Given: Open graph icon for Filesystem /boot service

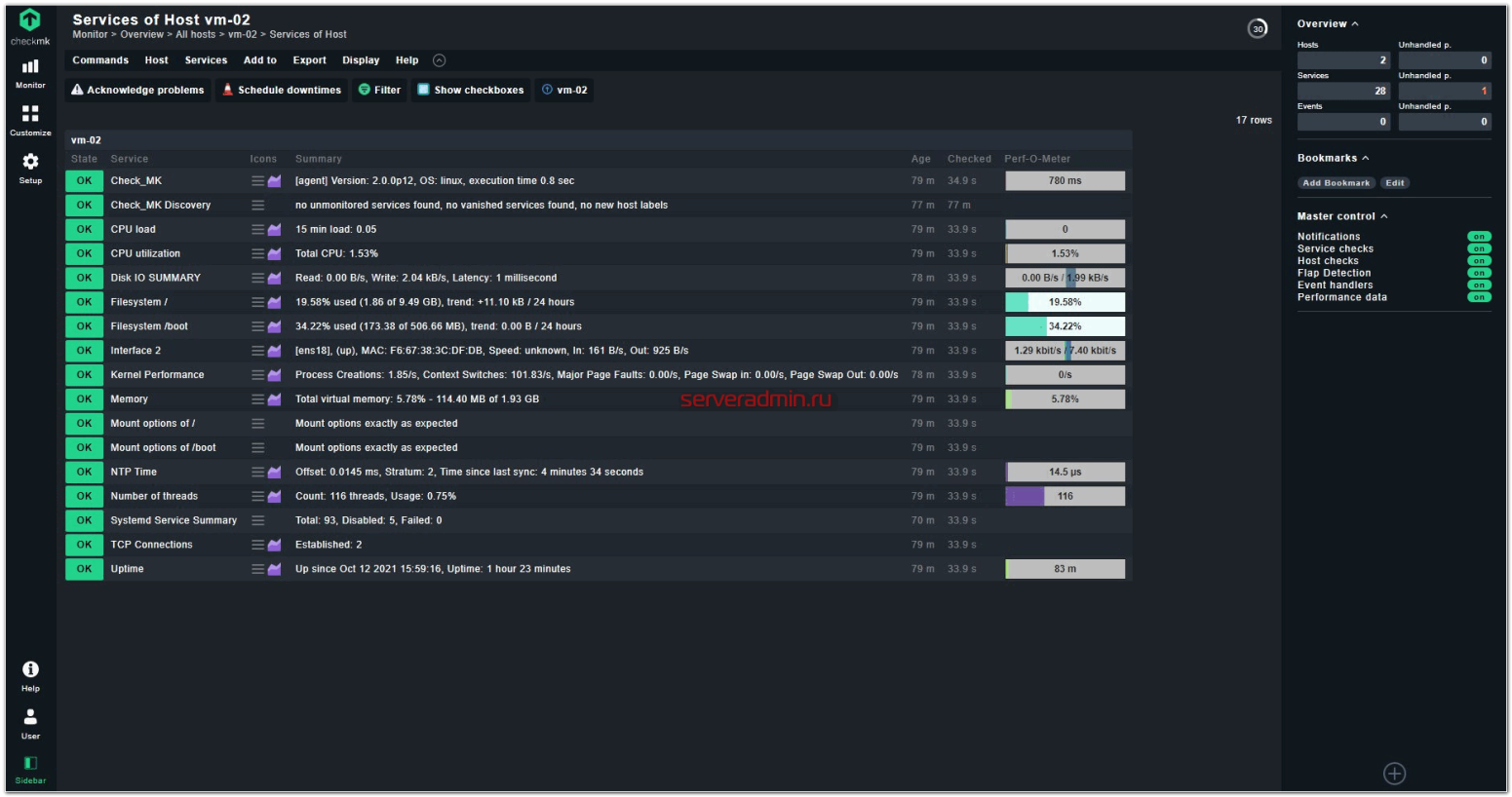Looking at the screenshot, I should (275, 327).
